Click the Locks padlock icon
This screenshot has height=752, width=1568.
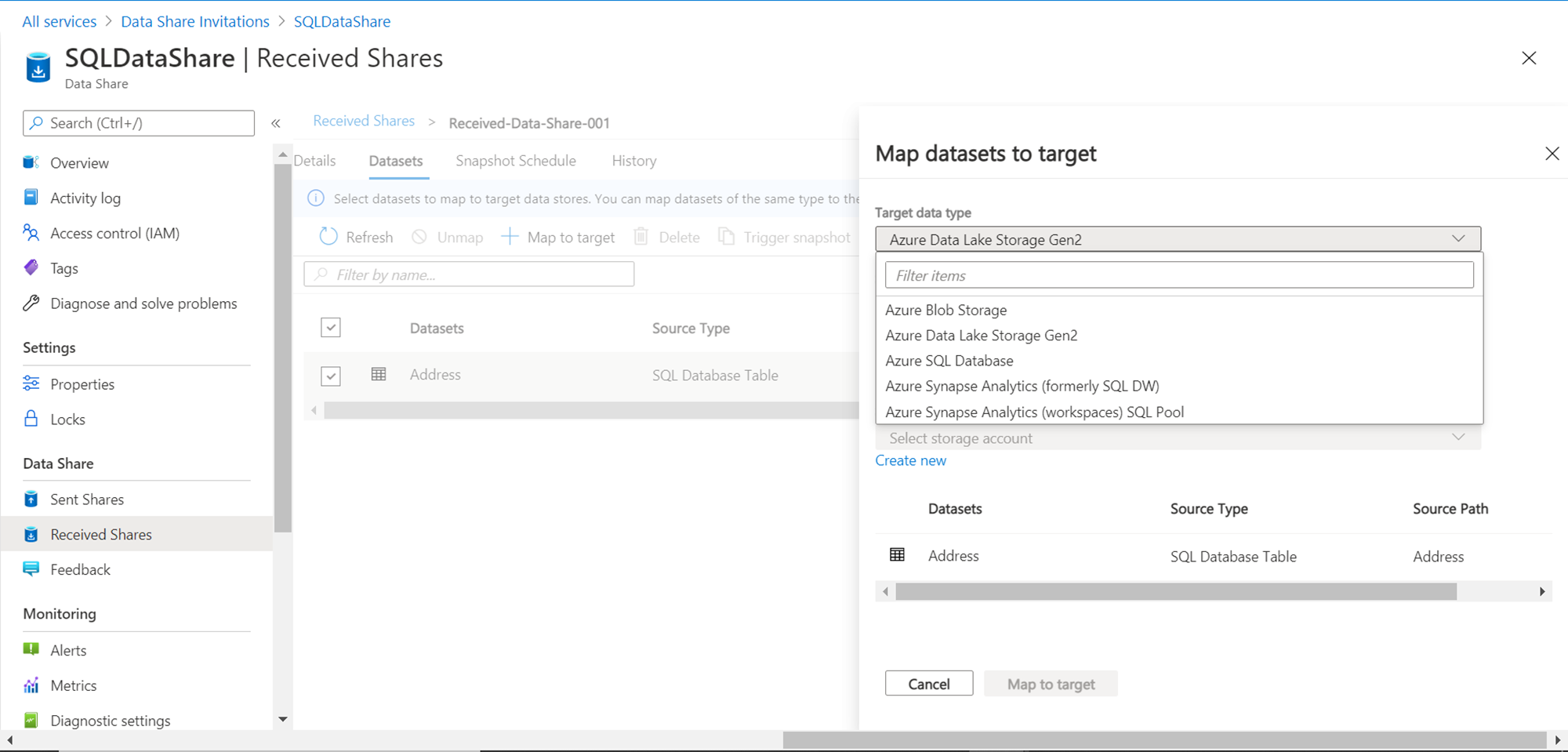pyautogui.click(x=31, y=419)
